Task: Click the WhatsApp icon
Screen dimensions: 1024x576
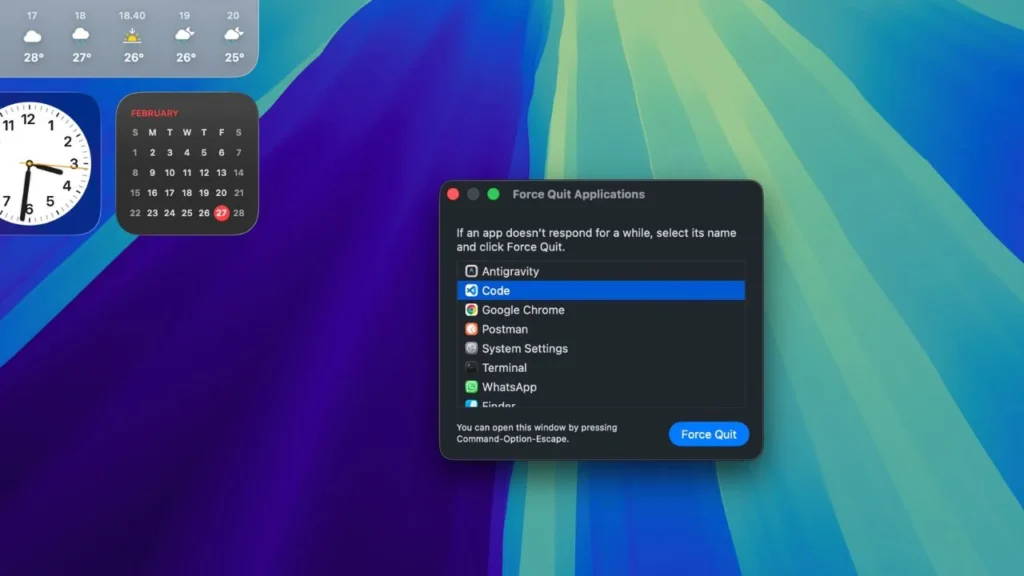Action: point(470,387)
